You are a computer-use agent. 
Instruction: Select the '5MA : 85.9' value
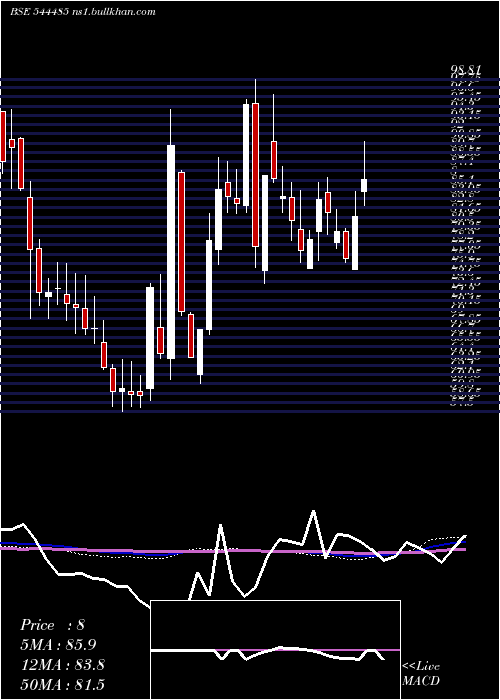[58, 644]
